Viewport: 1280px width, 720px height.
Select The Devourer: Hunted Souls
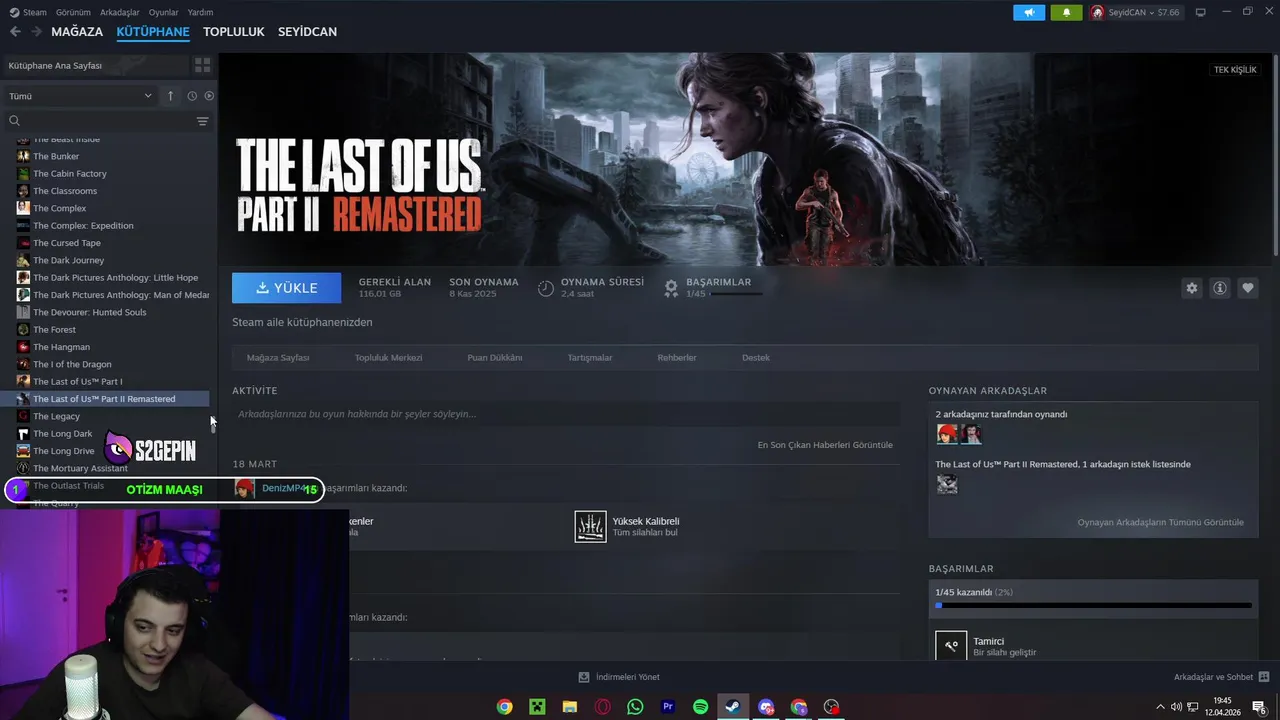(89, 312)
